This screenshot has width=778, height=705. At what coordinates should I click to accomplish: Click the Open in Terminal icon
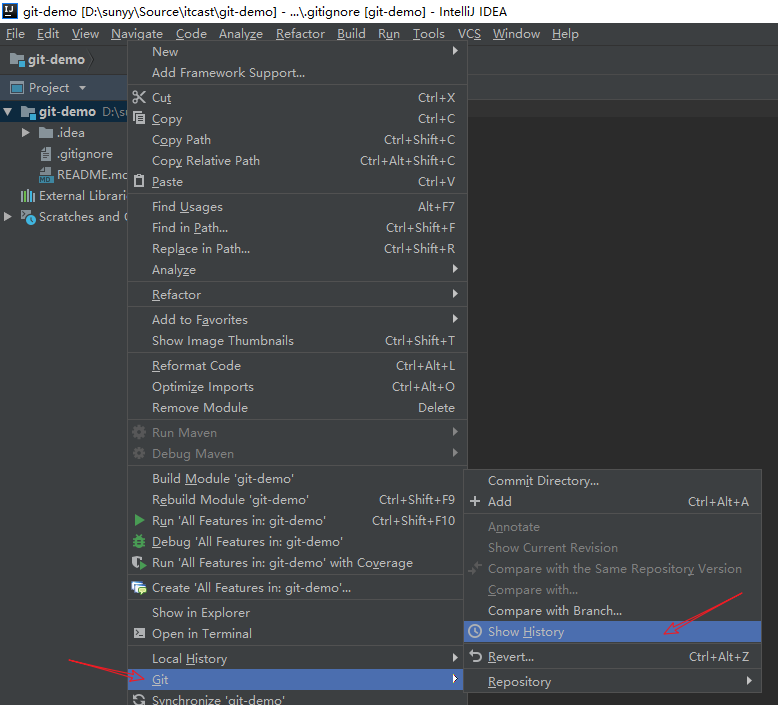click(139, 634)
